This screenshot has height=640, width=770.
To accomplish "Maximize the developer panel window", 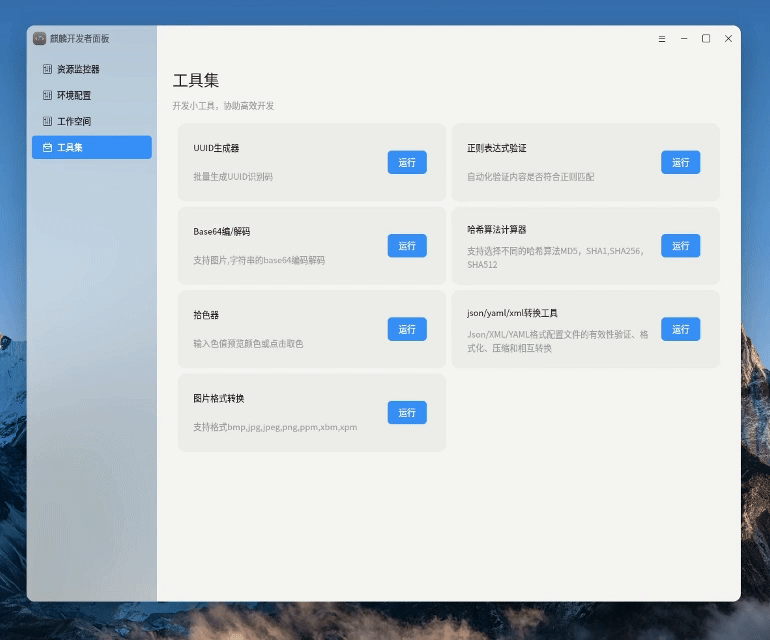I will [x=706, y=39].
